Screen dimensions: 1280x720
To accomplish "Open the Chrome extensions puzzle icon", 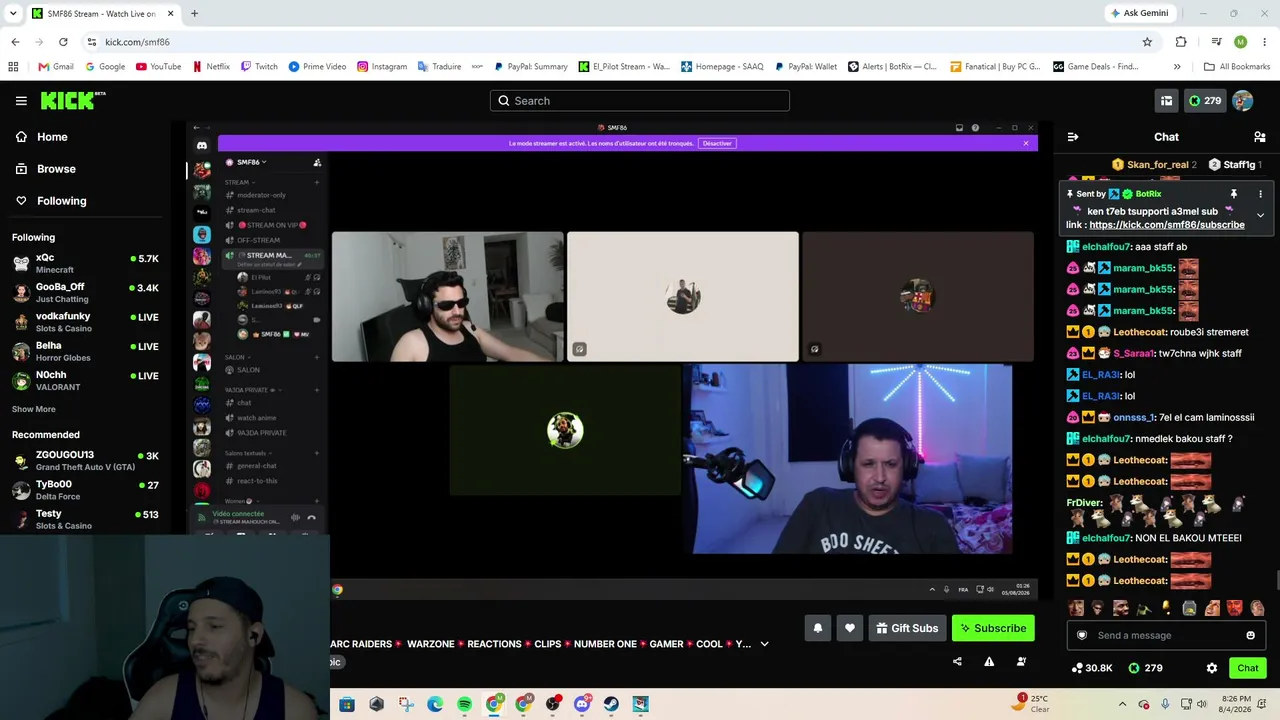I will (x=1181, y=42).
